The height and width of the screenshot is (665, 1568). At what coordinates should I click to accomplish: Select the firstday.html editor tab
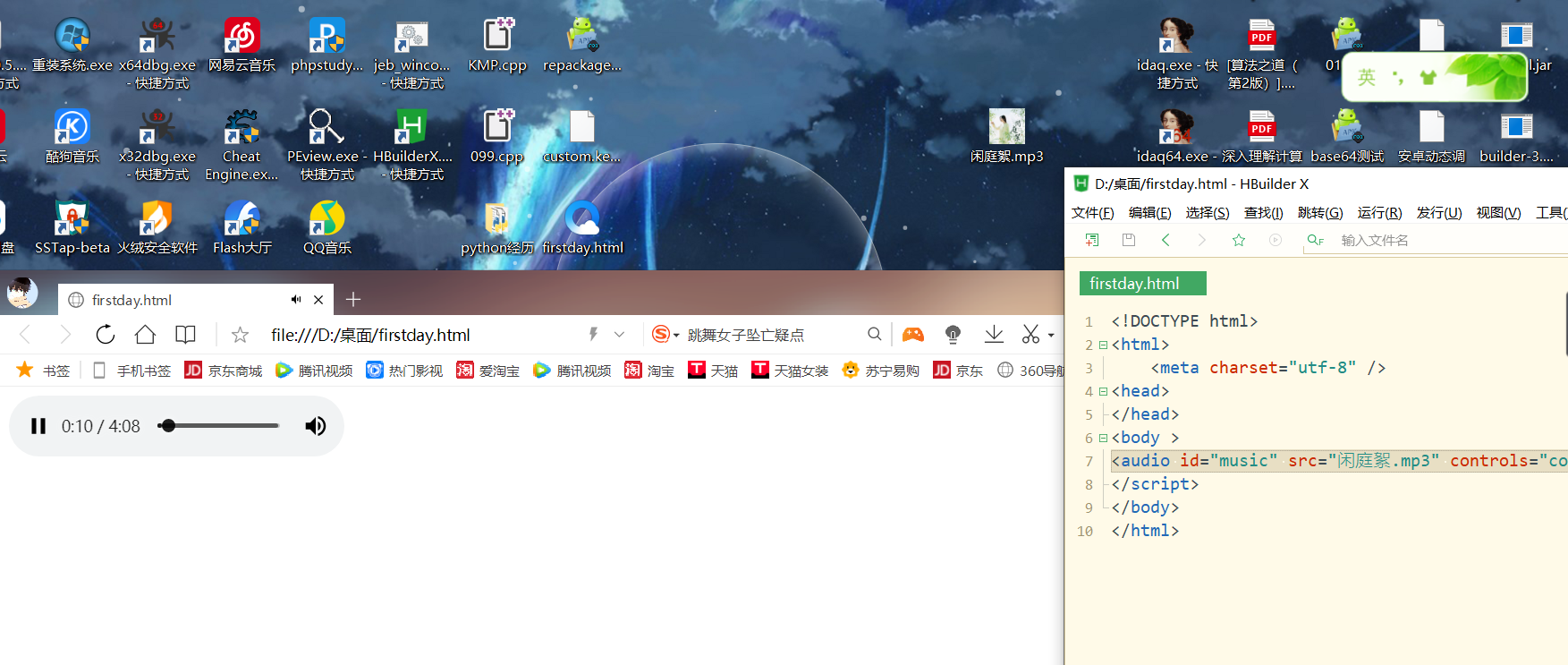point(1143,283)
